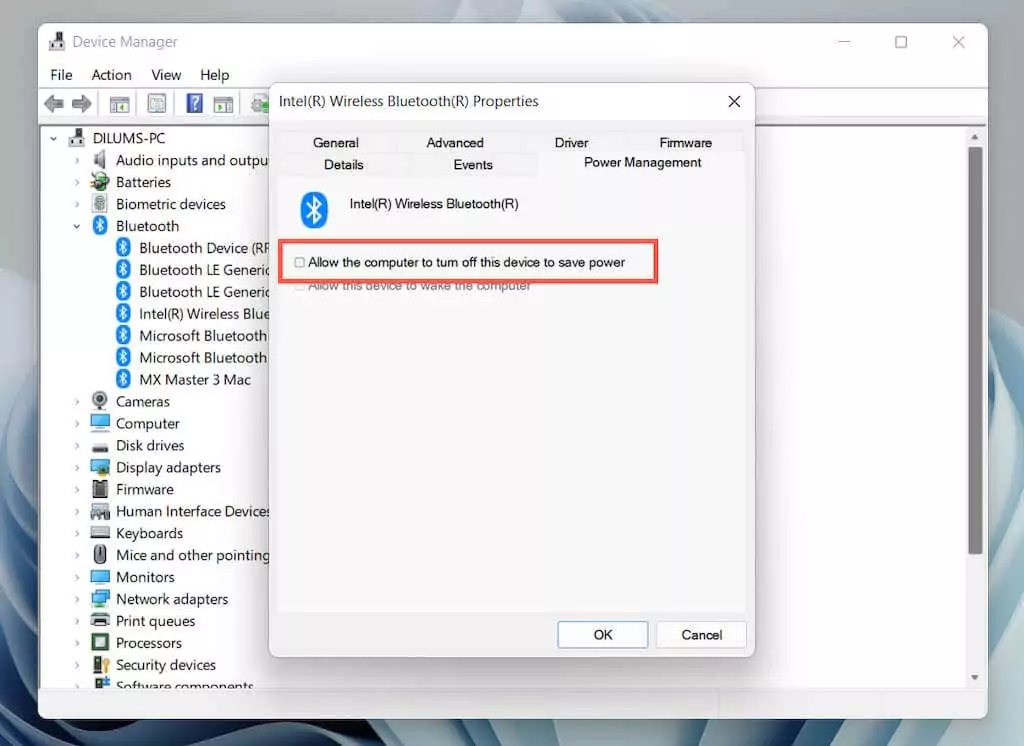Collapse the Bluetooth category

pos(77,226)
